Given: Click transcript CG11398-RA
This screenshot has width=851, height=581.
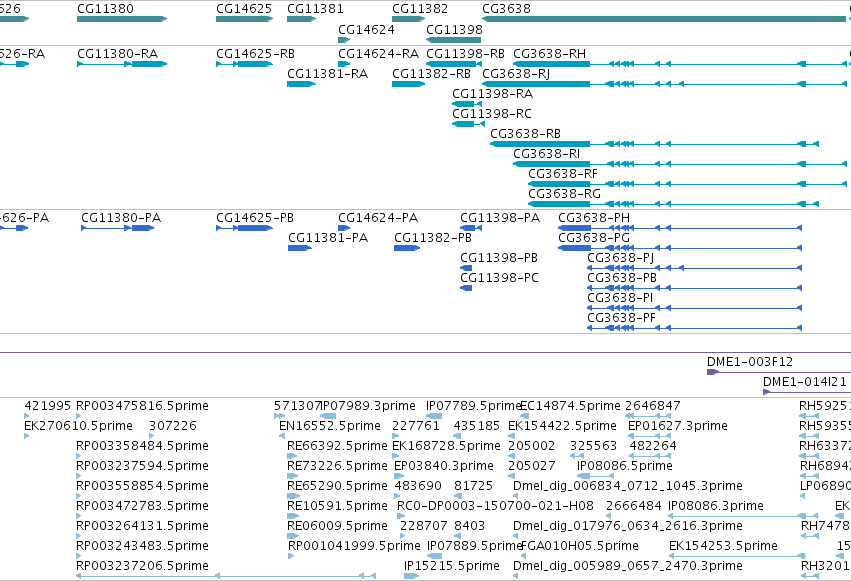Looking at the screenshot, I should tap(467, 104).
